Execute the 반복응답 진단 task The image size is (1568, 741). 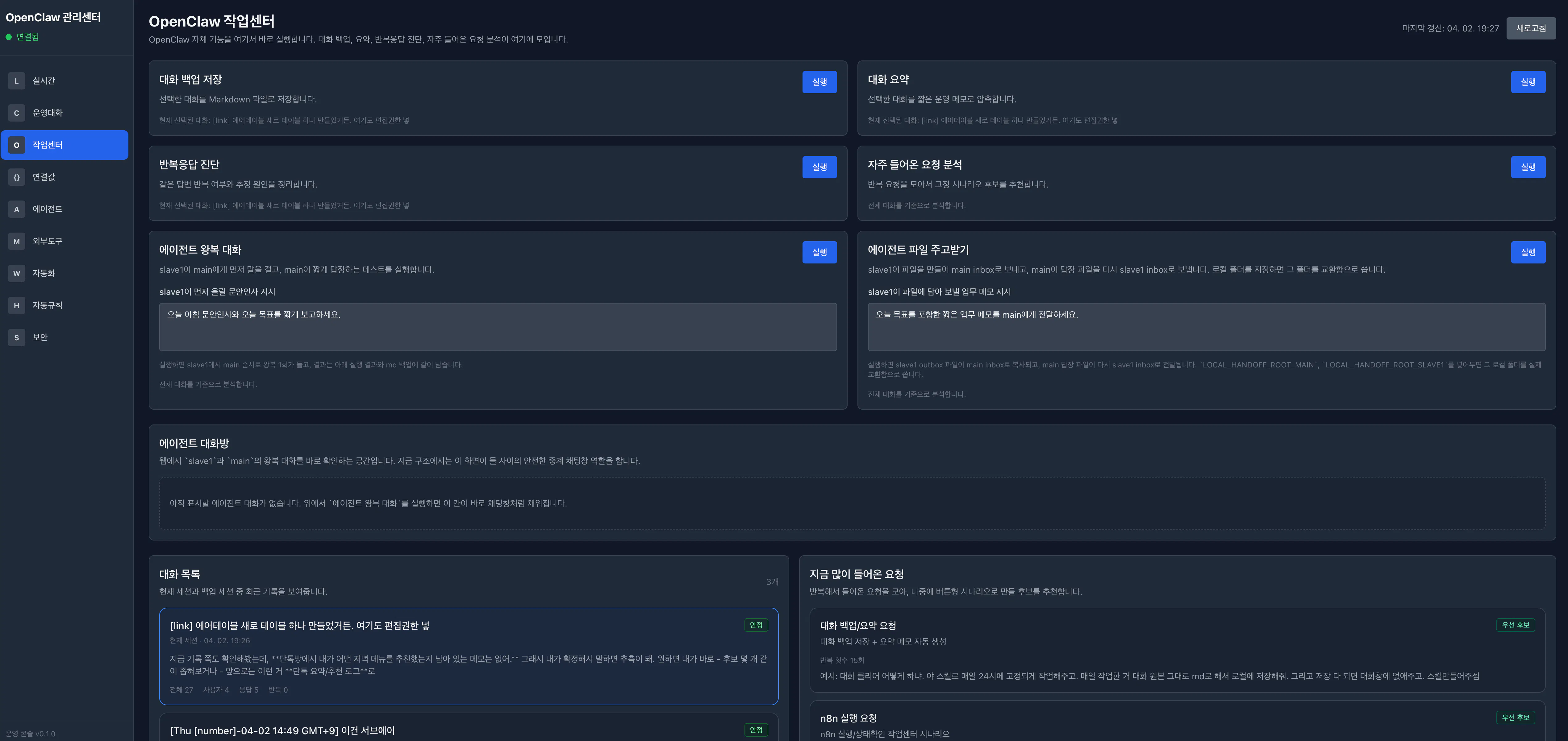[x=819, y=167]
